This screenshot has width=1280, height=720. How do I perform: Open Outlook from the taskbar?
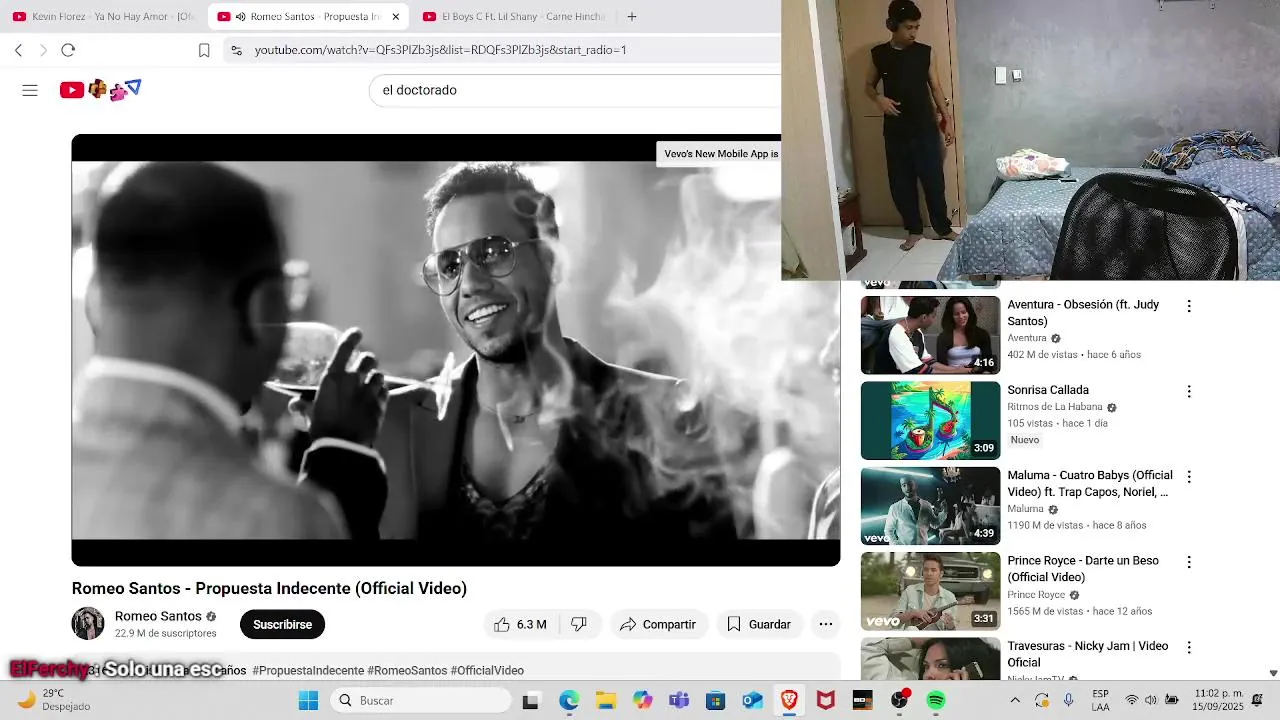pyautogui.click(x=752, y=700)
